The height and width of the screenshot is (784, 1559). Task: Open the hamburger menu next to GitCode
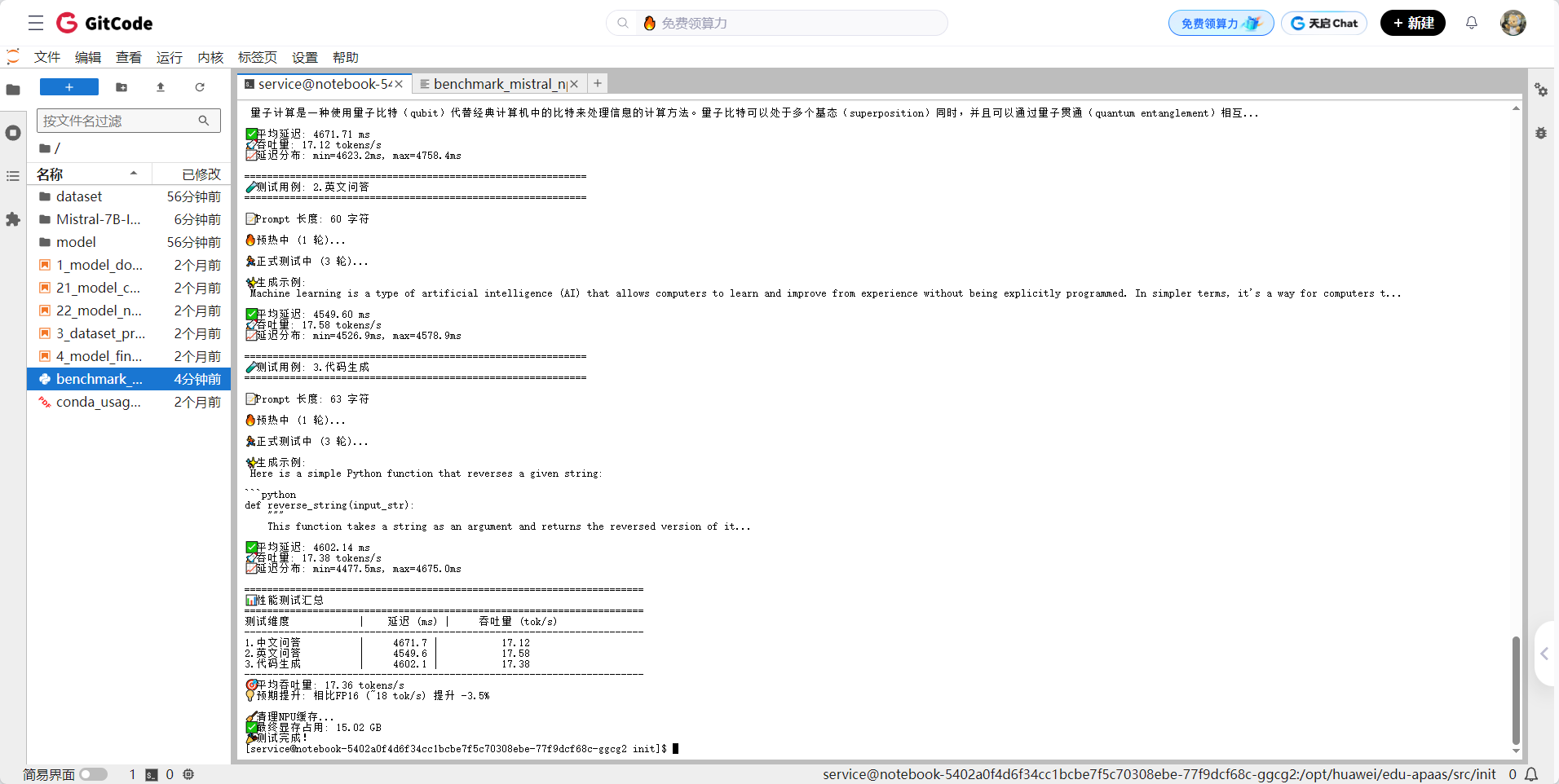(x=36, y=23)
